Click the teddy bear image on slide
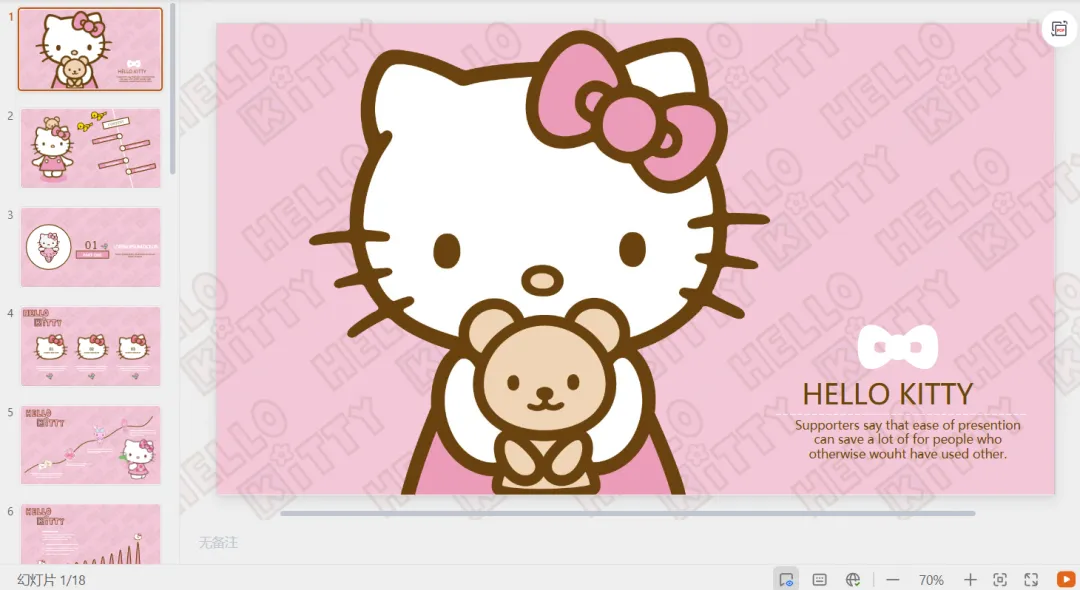1080x590 pixels. tap(544, 396)
